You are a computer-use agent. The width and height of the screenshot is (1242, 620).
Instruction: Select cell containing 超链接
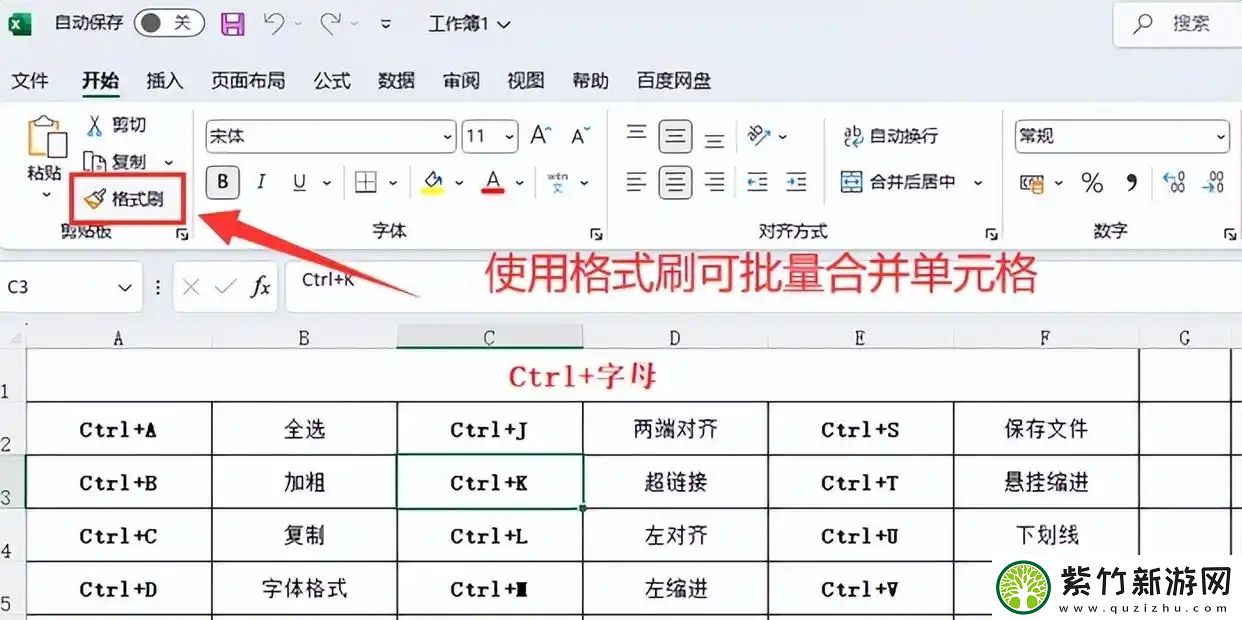pos(675,482)
